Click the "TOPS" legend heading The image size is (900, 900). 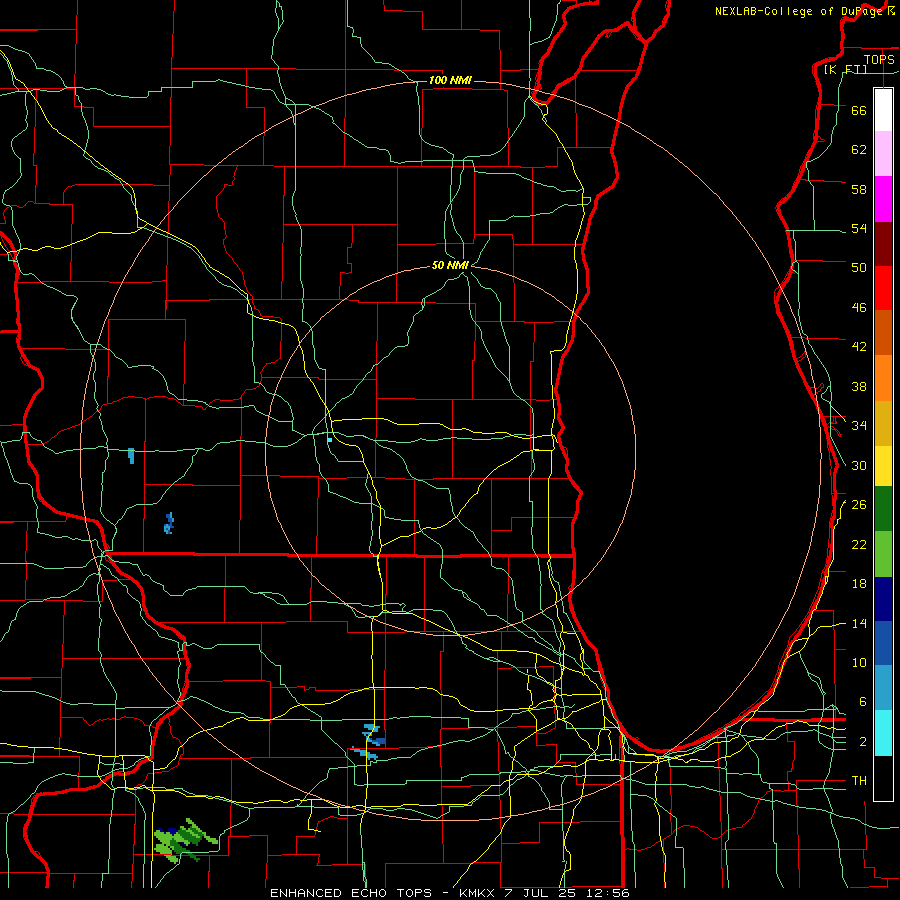point(879,59)
